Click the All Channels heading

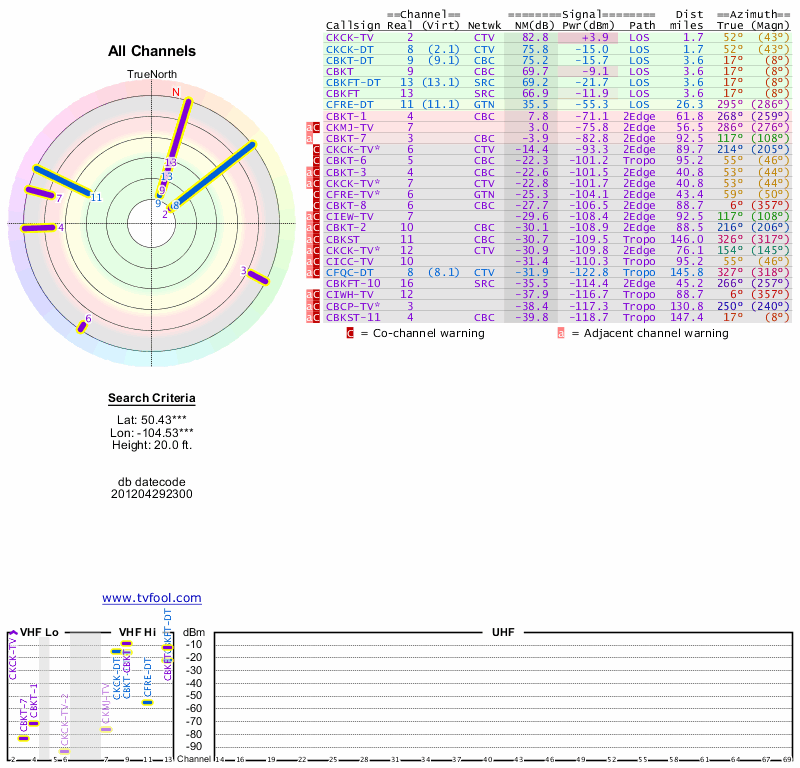coord(152,51)
